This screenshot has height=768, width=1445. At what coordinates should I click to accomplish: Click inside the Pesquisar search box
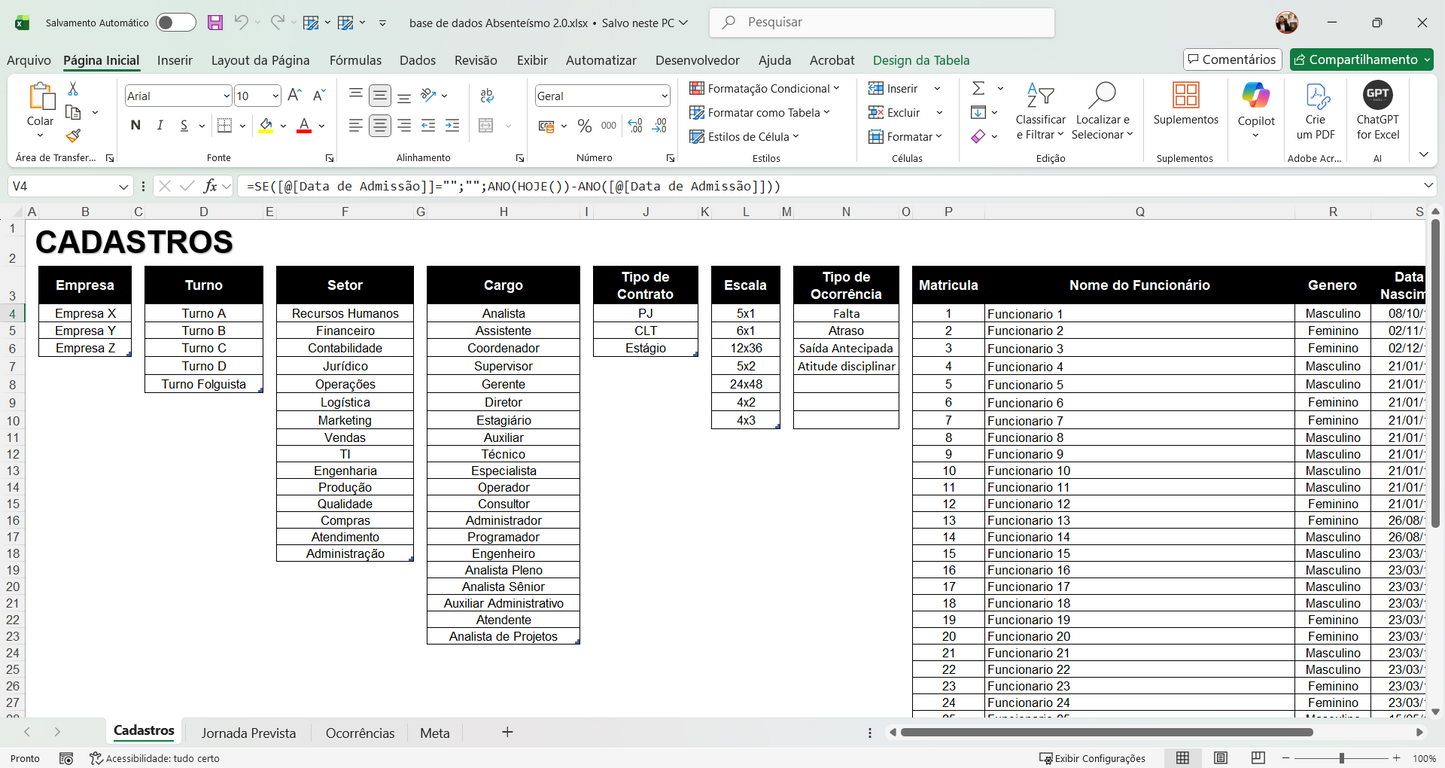pos(880,21)
